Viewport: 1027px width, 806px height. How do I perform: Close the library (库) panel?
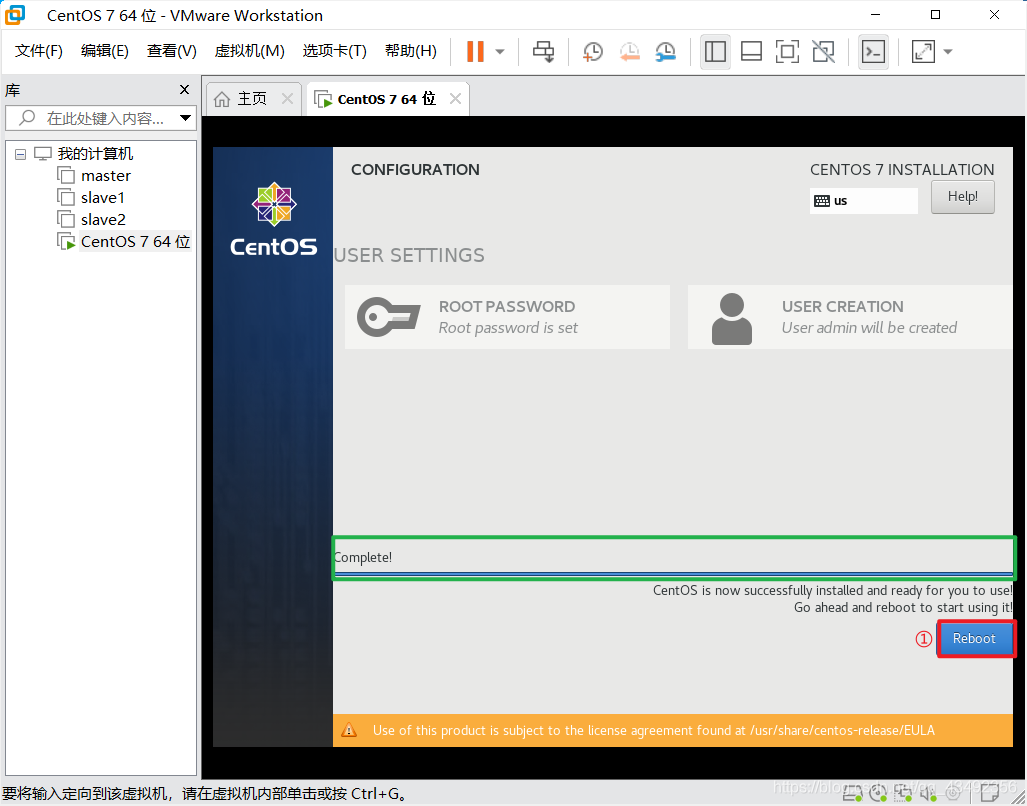[185, 90]
